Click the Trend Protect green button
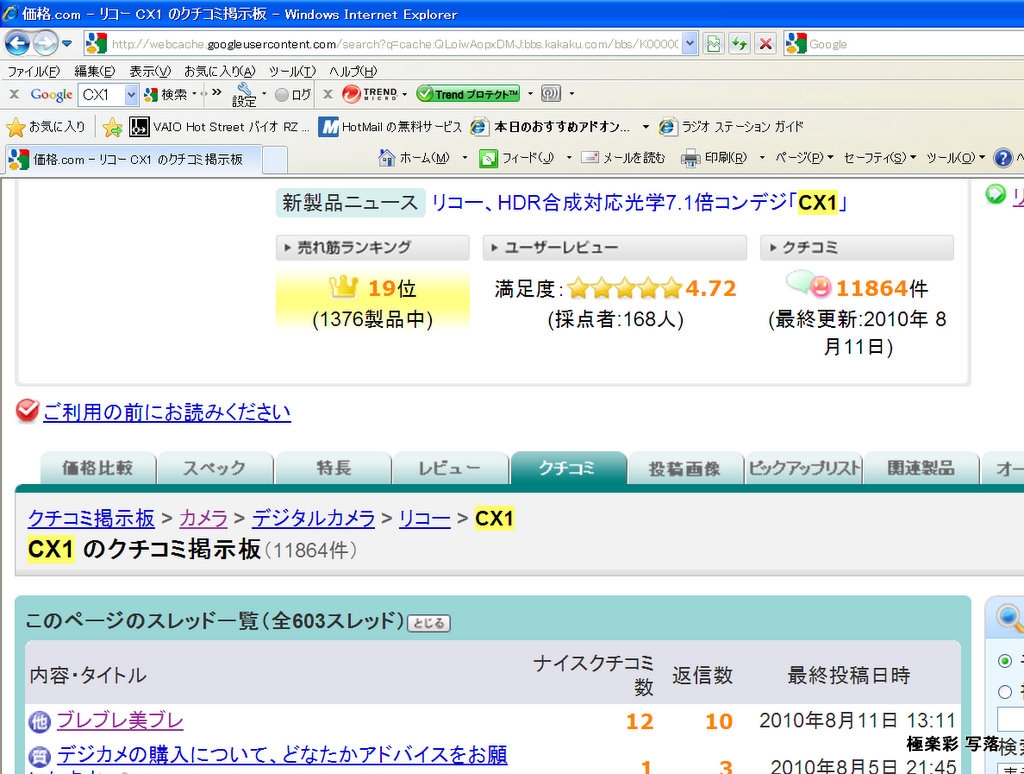1024x774 pixels. [468, 94]
